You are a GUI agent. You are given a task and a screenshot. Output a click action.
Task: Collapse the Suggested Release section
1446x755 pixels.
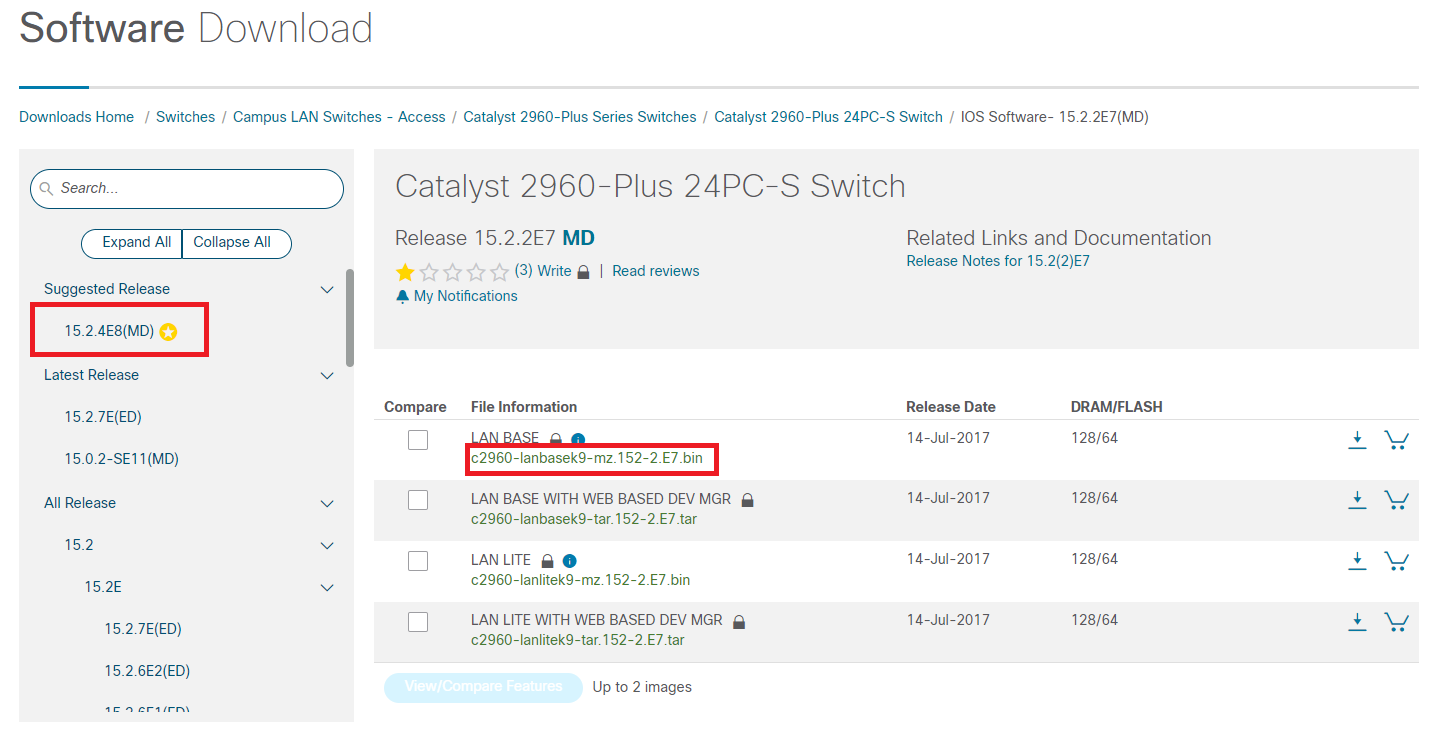coord(326,289)
